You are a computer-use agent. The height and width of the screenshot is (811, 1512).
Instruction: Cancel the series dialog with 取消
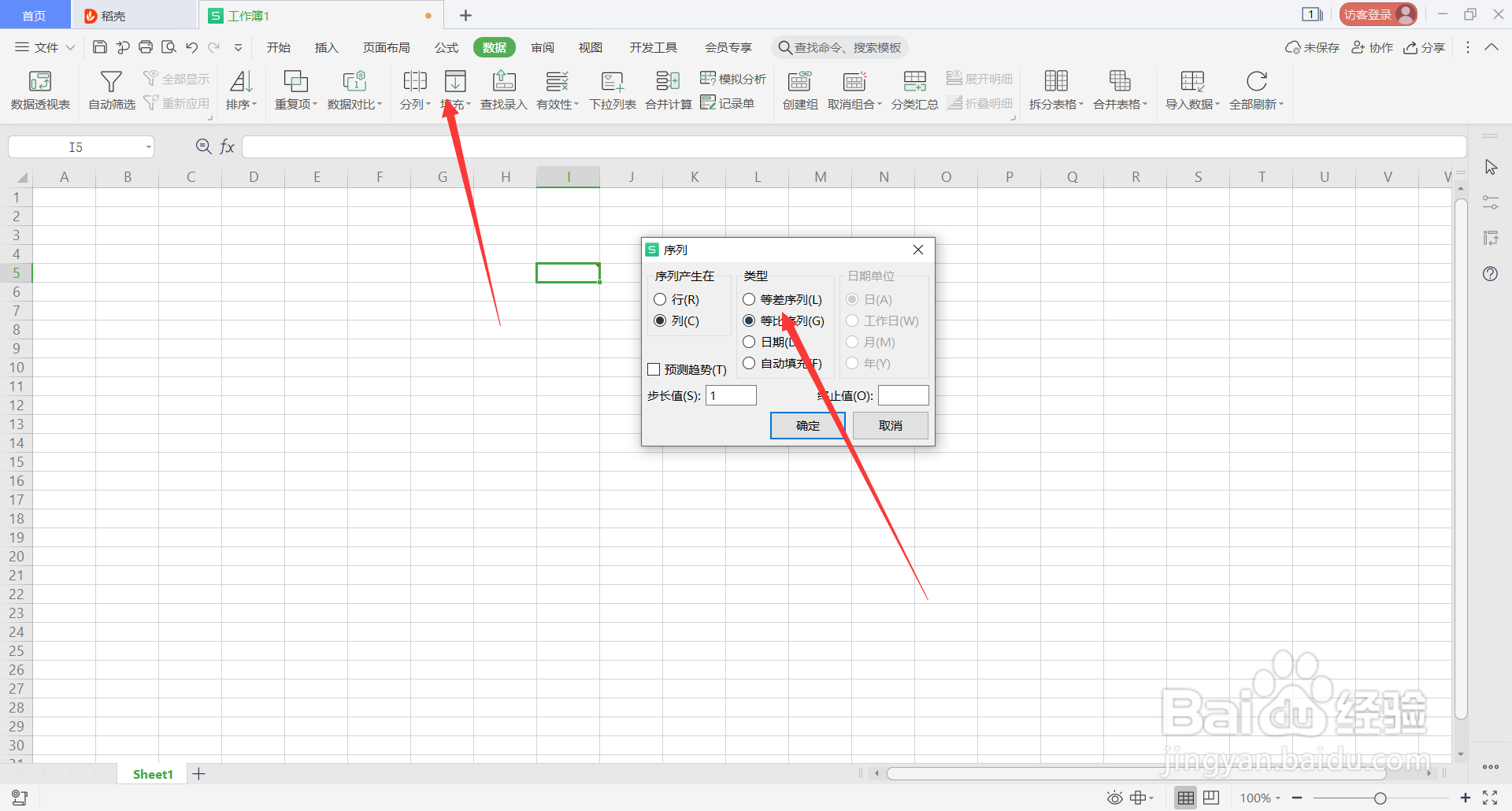(x=890, y=425)
